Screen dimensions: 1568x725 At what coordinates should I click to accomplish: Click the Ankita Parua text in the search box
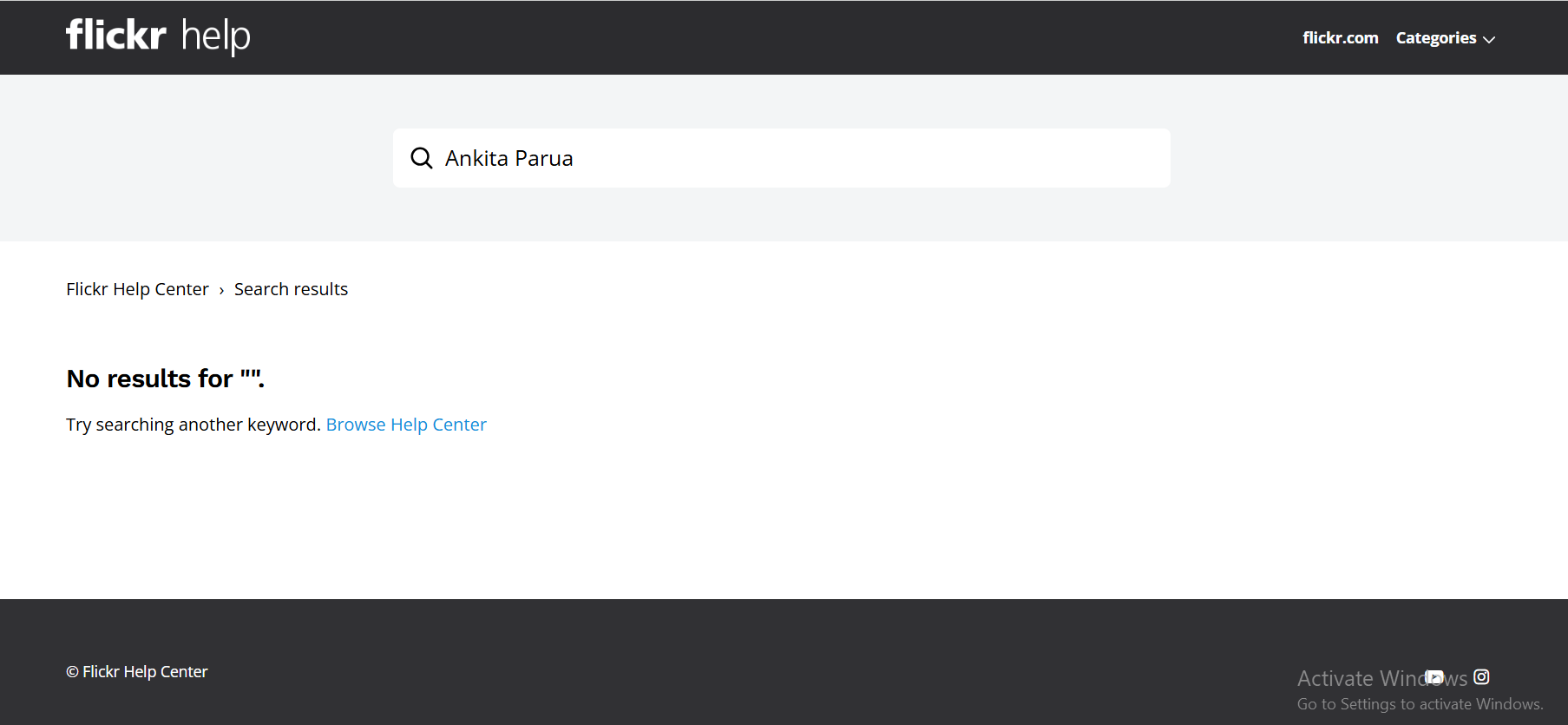pos(508,158)
